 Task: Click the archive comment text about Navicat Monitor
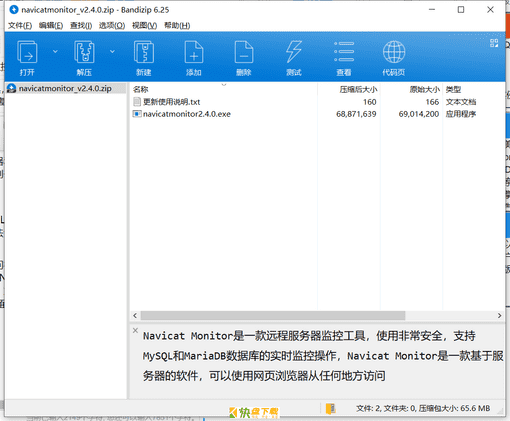(323, 356)
